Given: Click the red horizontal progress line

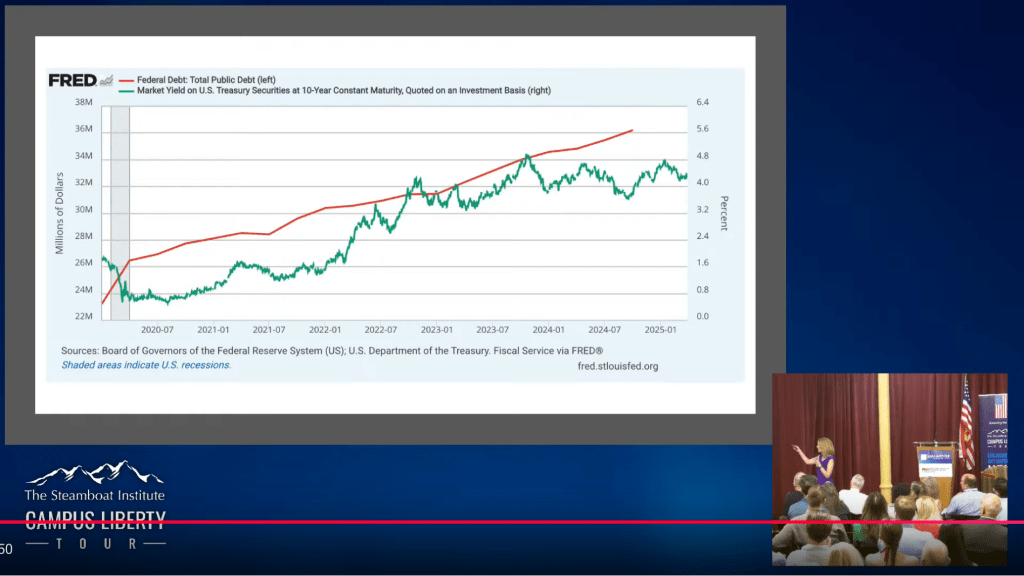Looking at the screenshot, I should click(x=400, y=522).
